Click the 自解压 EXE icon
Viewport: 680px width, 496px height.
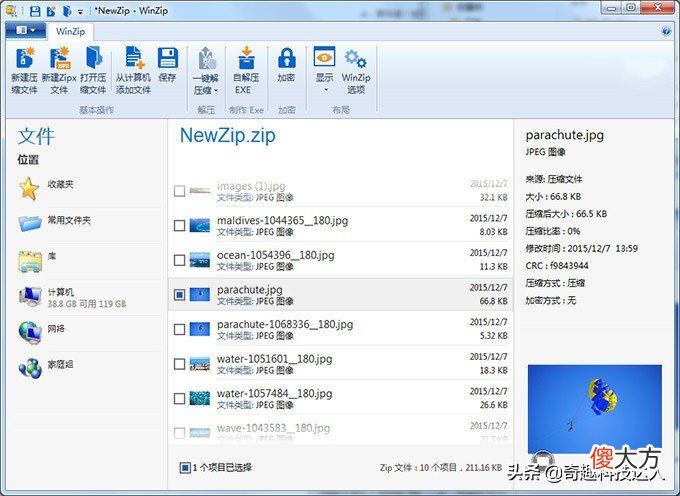[x=246, y=58]
